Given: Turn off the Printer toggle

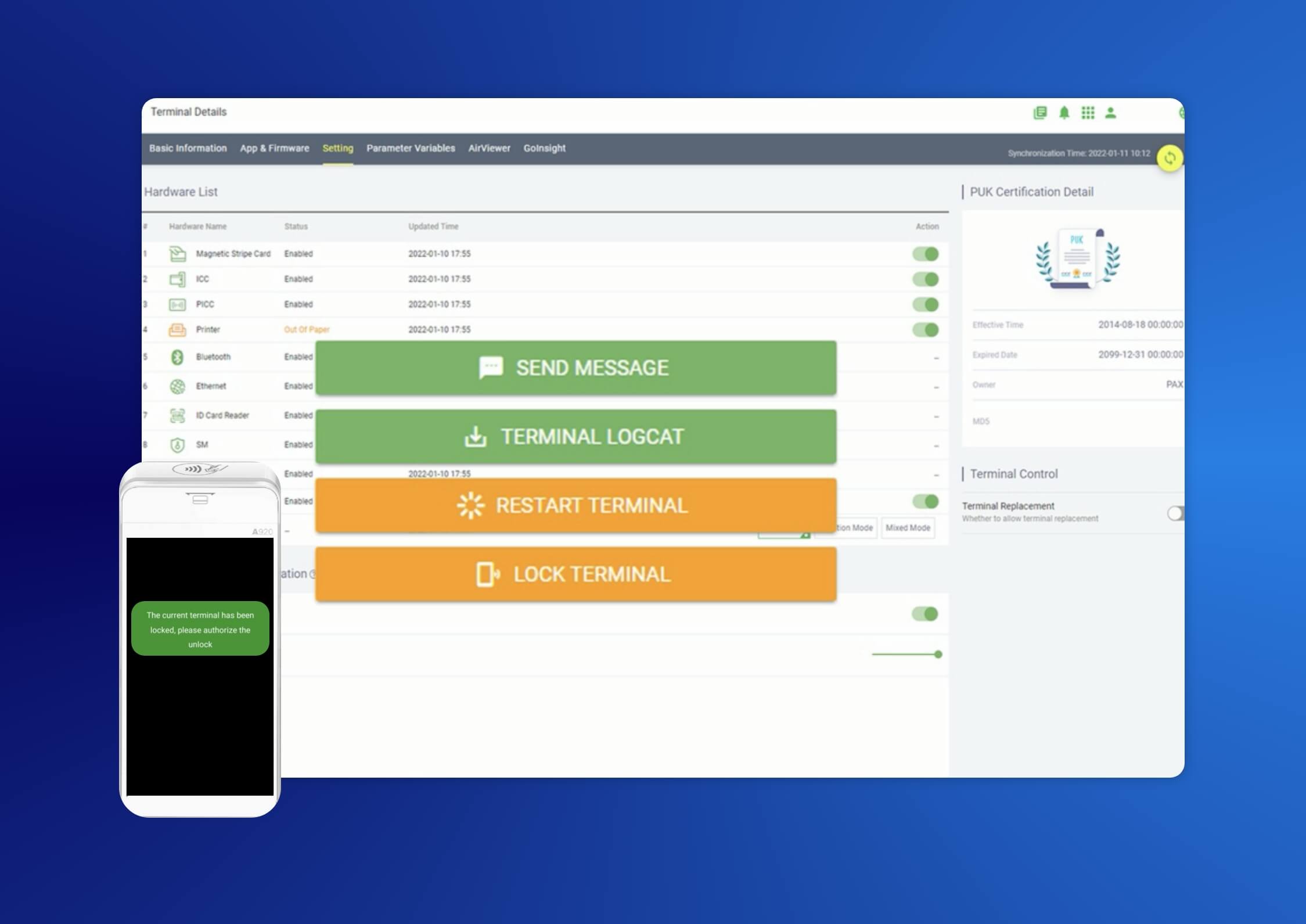Looking at the screenshot, I should (x=925, y=330).
